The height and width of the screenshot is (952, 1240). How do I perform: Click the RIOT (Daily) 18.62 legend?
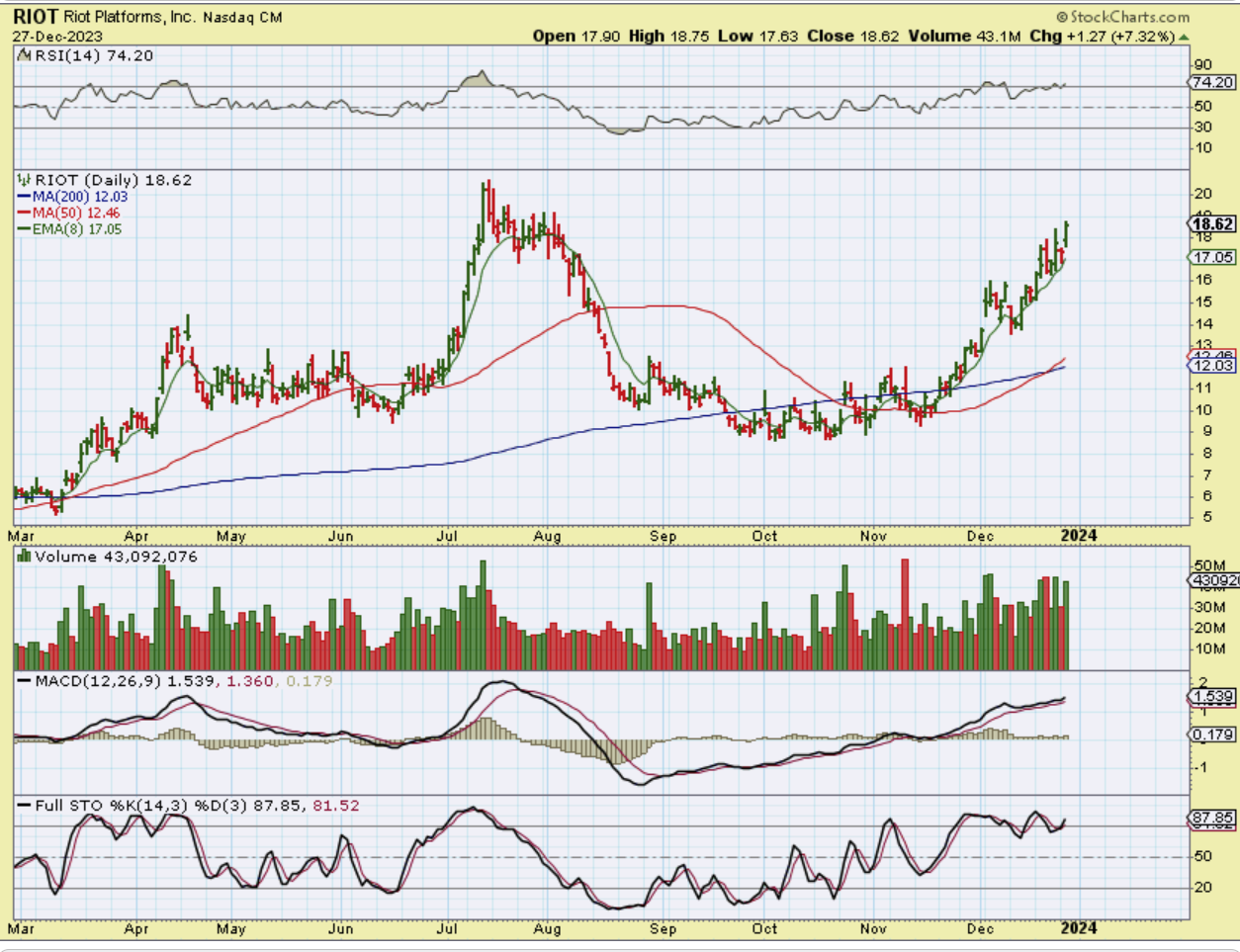(x=114, y=180)
